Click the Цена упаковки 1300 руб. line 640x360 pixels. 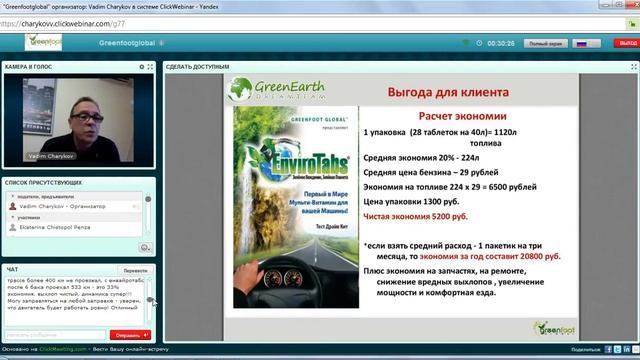[411, 202]
